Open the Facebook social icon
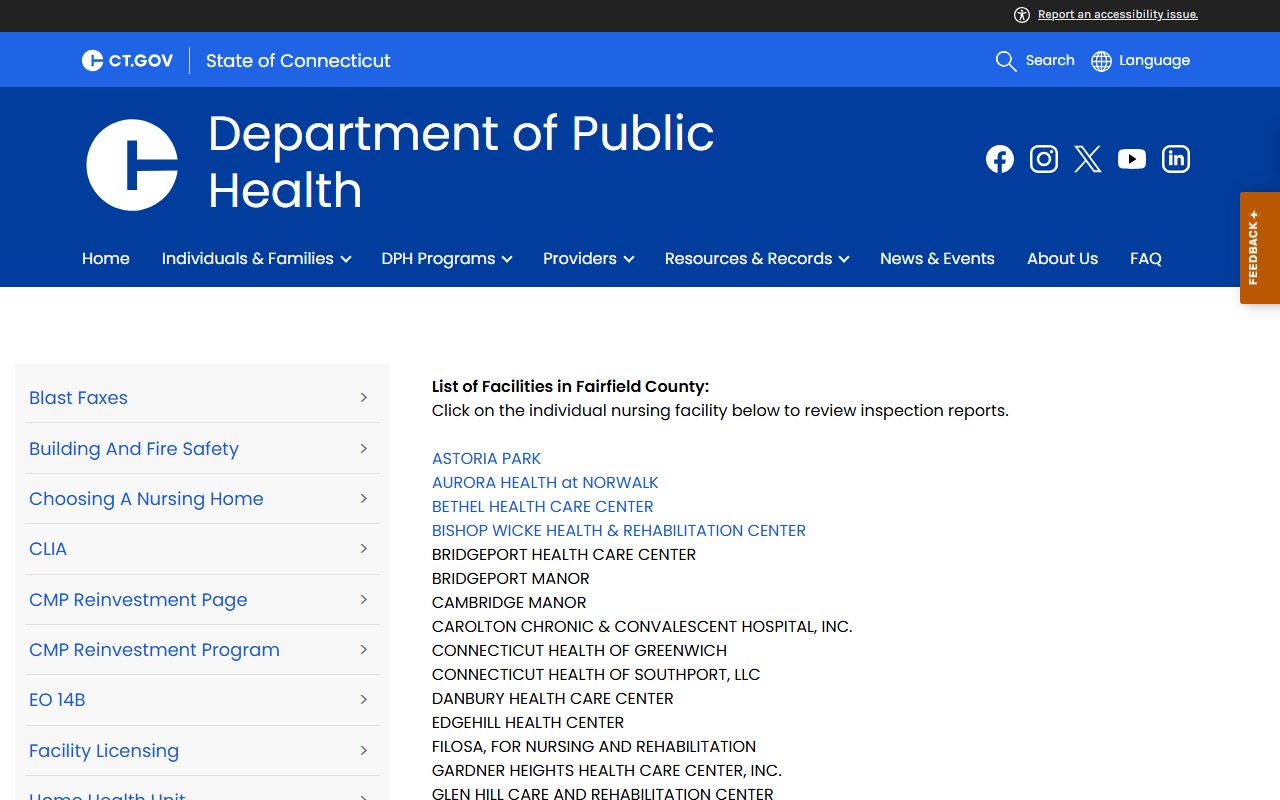The height and width of the screenshot is (800, 1280). 999,159
